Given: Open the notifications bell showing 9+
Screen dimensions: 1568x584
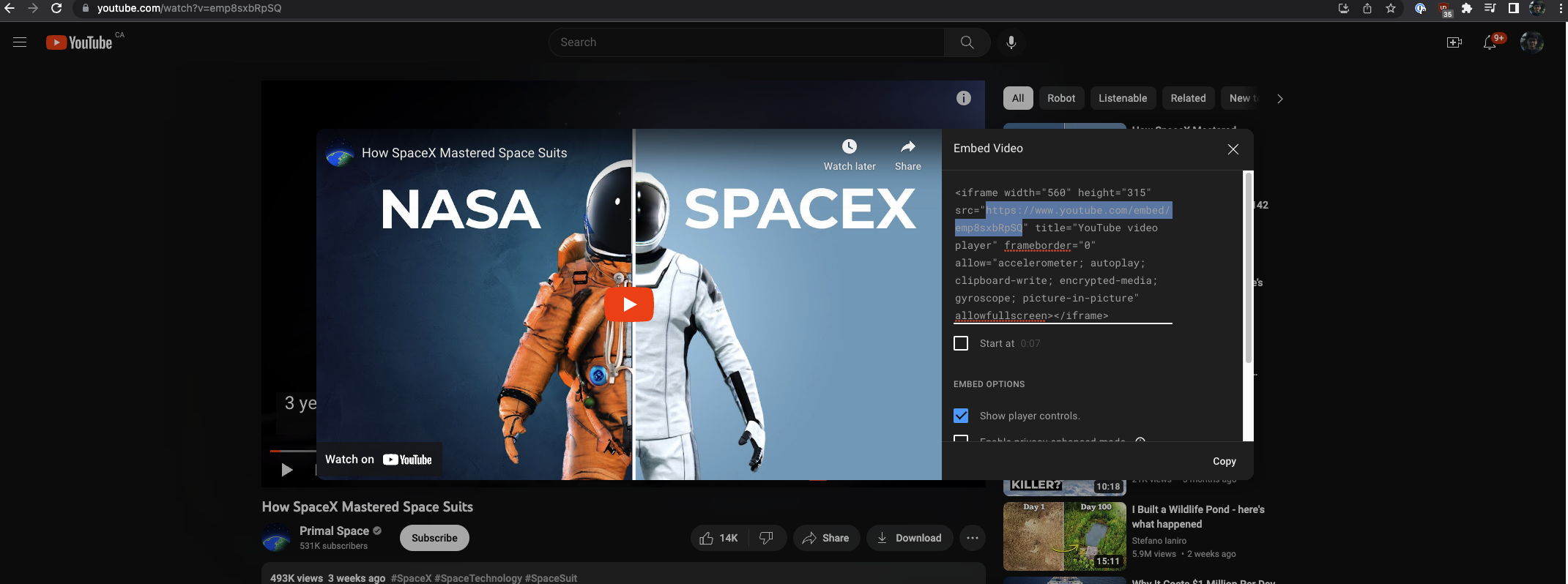Looking at the screenshot, I should coord(1490,42).
